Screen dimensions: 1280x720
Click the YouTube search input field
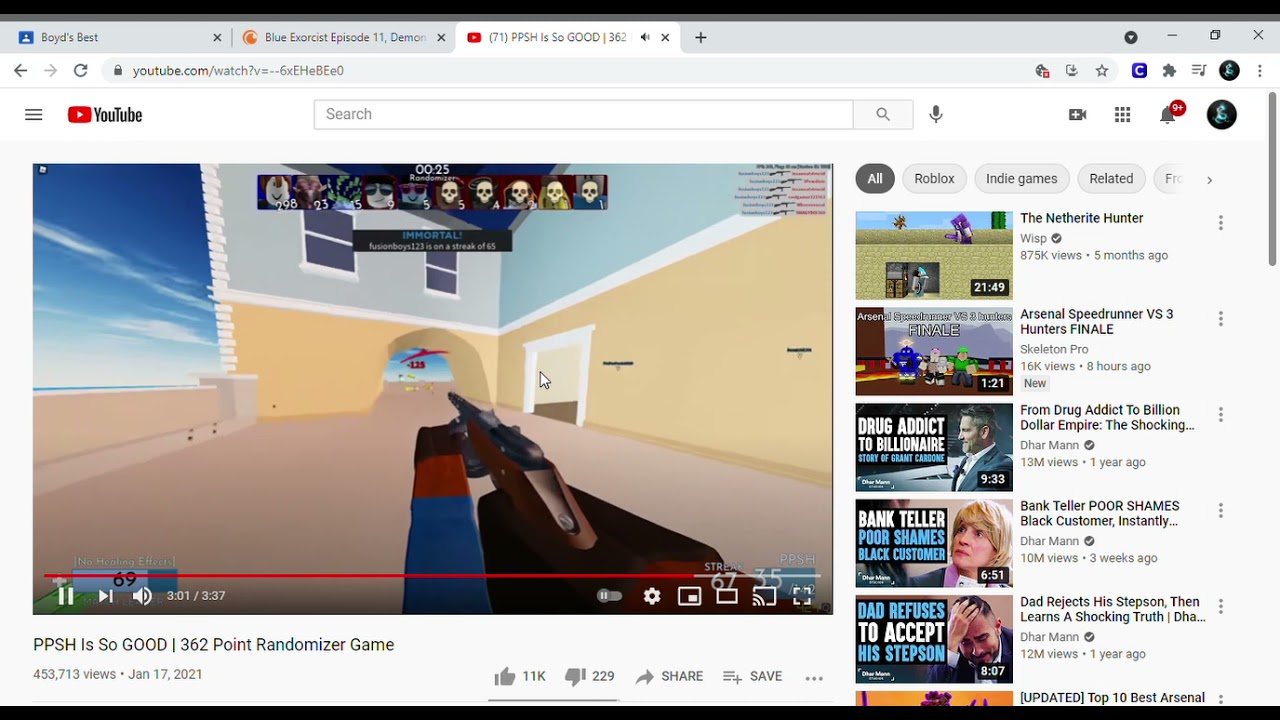point(583,115)
